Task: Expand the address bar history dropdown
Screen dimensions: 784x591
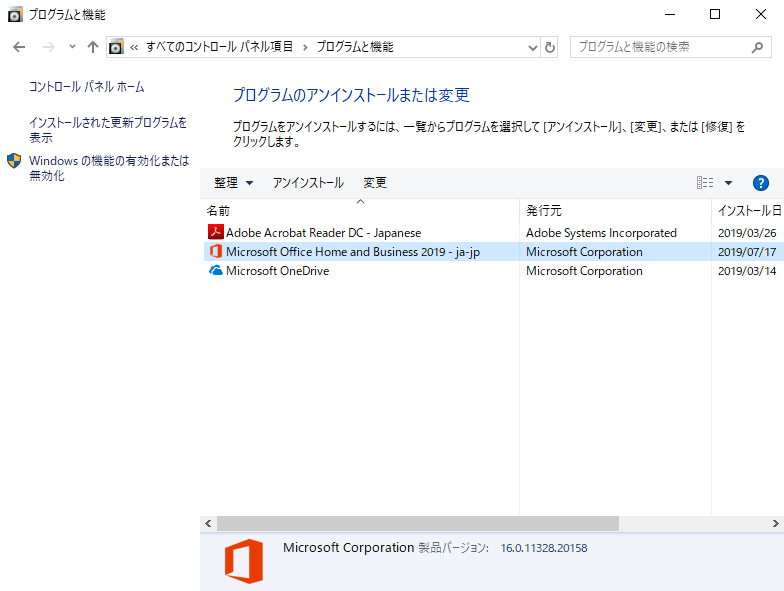Action: point(532,48)
